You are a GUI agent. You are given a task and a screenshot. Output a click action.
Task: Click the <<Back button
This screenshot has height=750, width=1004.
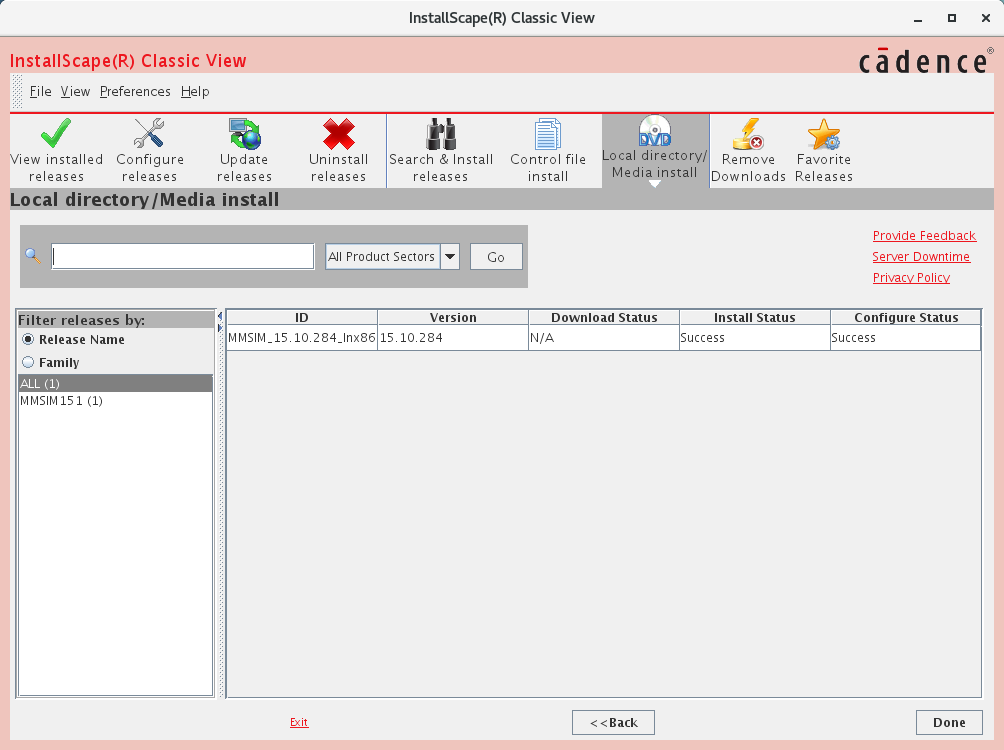(x=613, y=722)
